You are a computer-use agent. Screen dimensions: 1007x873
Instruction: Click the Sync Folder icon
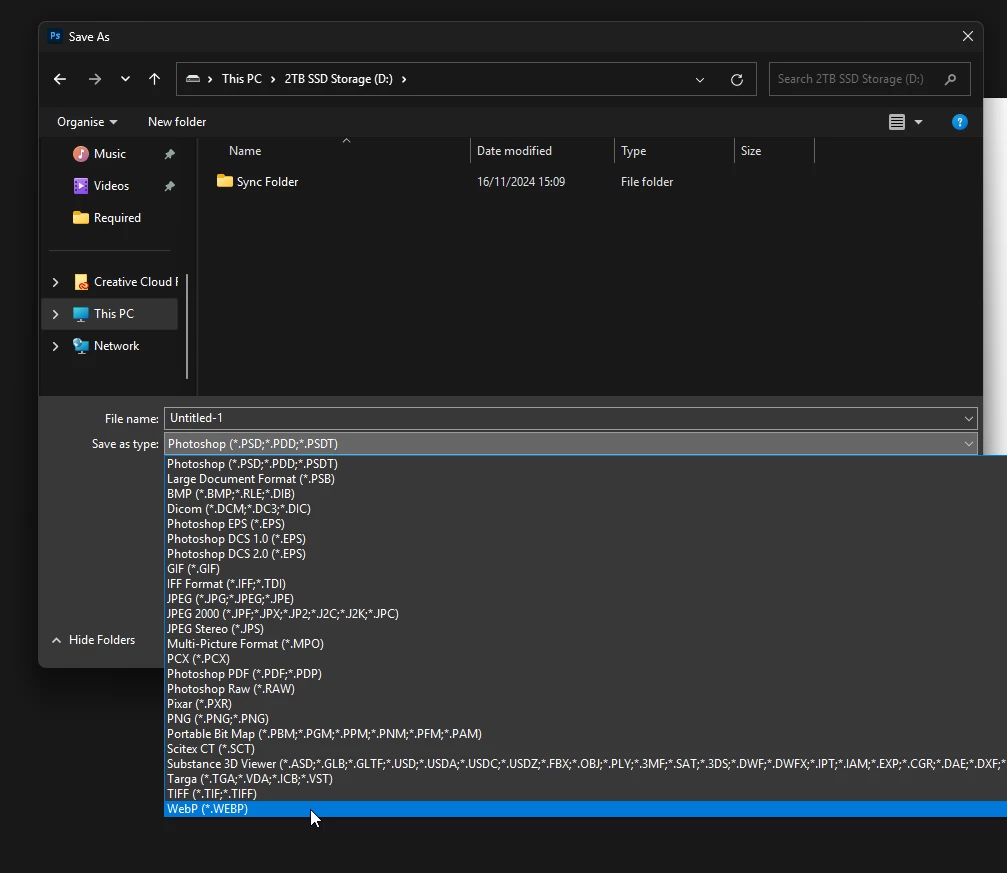tap(225, 181)
